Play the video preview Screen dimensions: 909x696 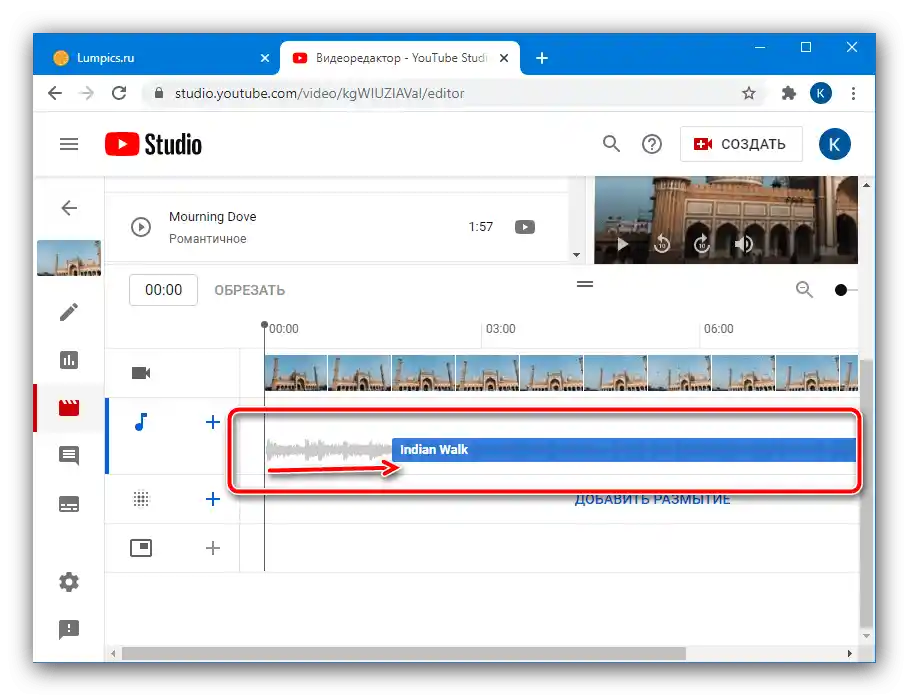click(x=622, y=244)
